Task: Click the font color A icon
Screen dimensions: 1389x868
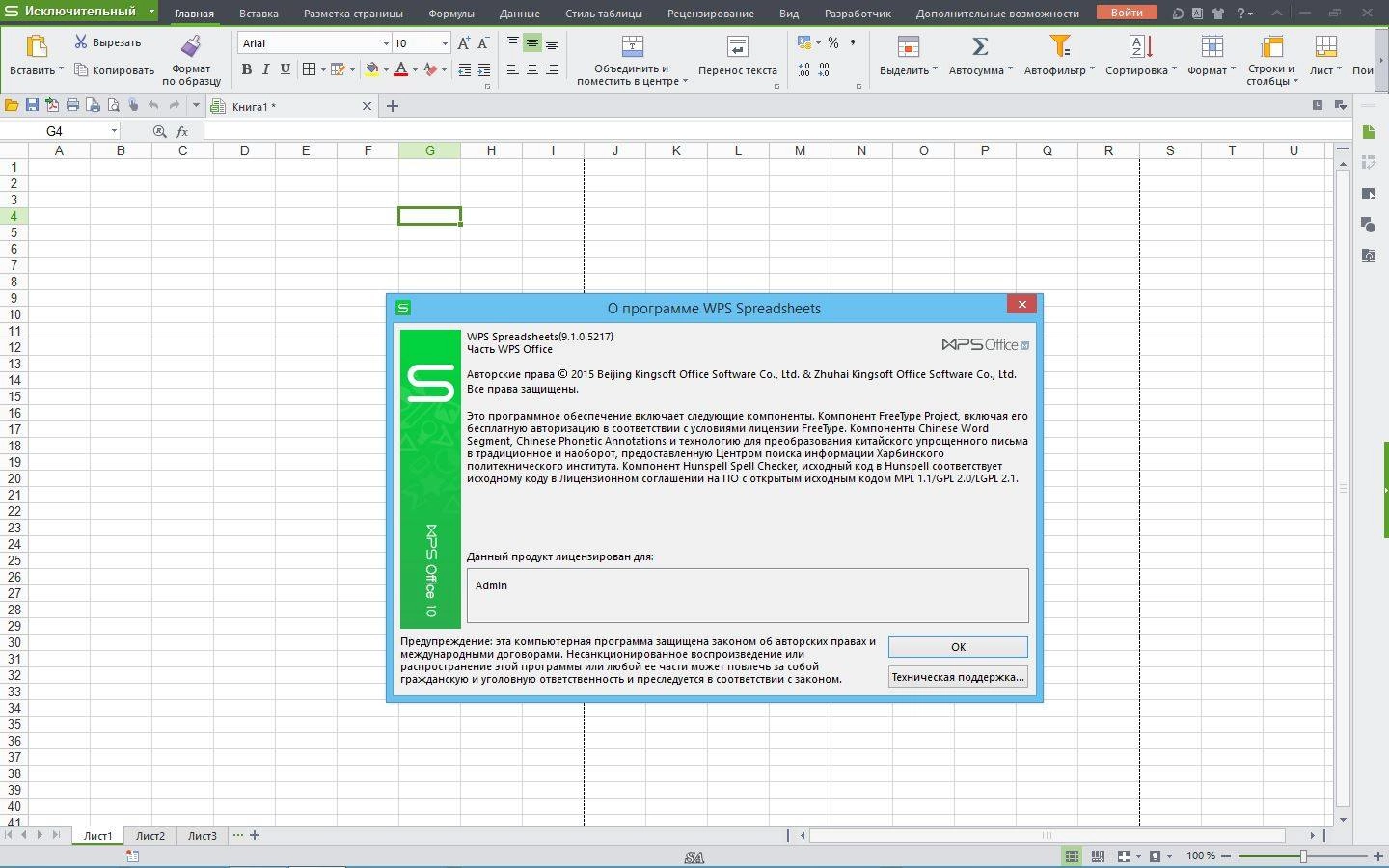Action: (401, 69)
